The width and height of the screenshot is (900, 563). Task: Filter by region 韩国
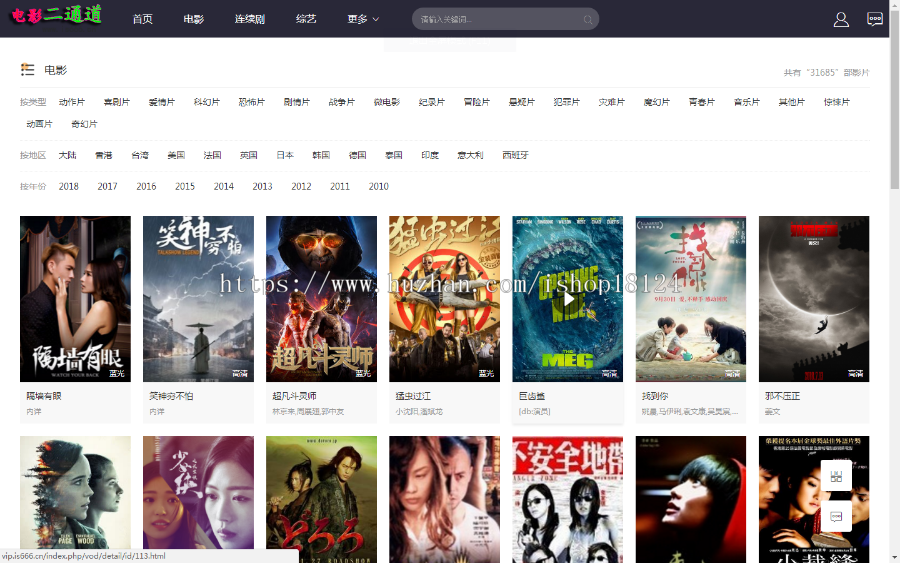[321, 156]
